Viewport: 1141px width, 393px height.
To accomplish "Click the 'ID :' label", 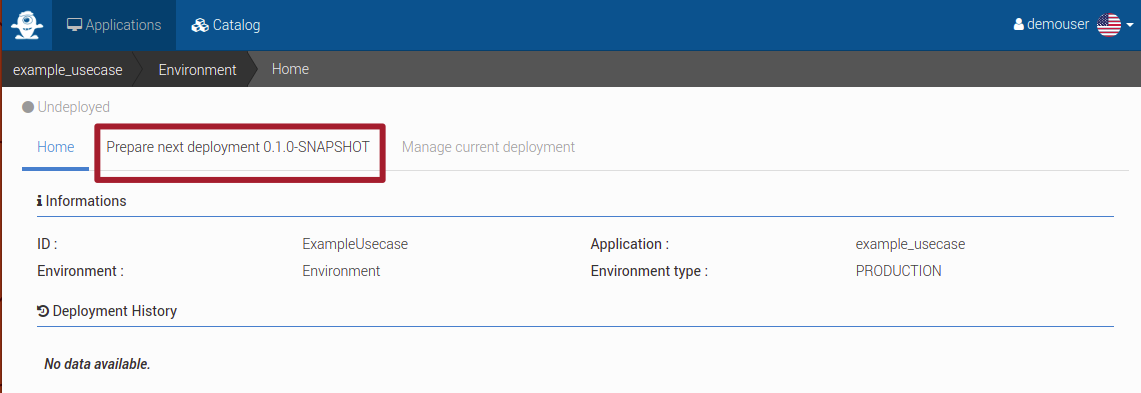I will coord(47,245).
